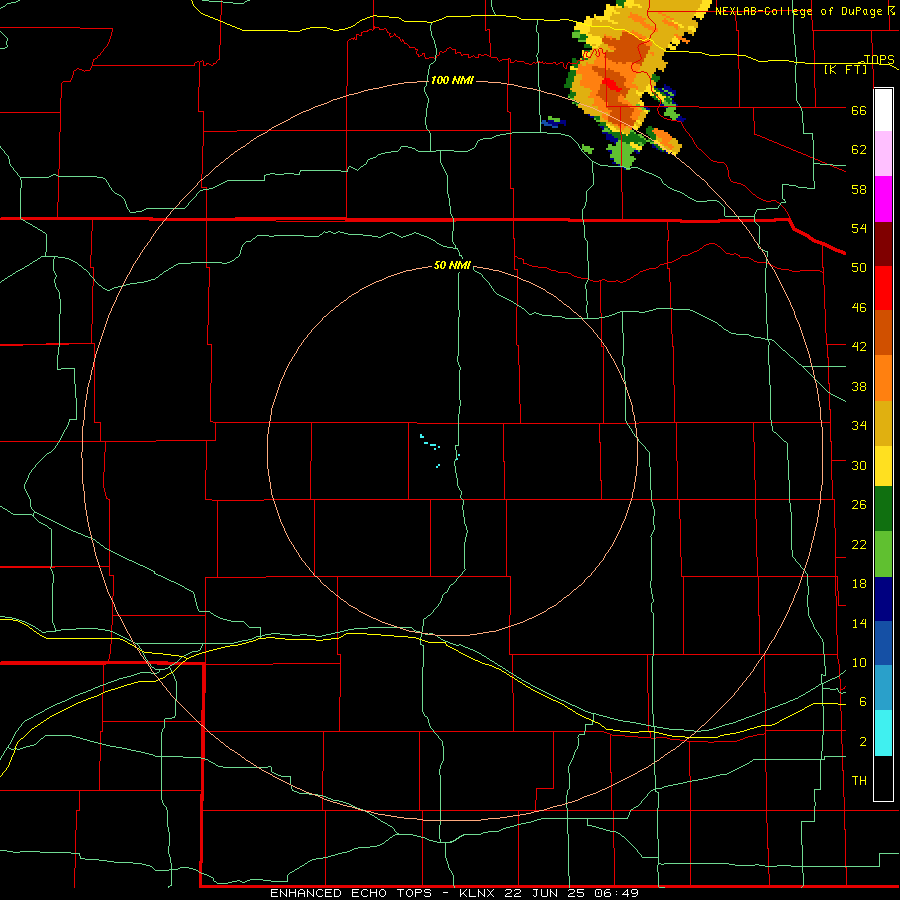Click the gold swatch near 34
900x900 pixels.
883,423
